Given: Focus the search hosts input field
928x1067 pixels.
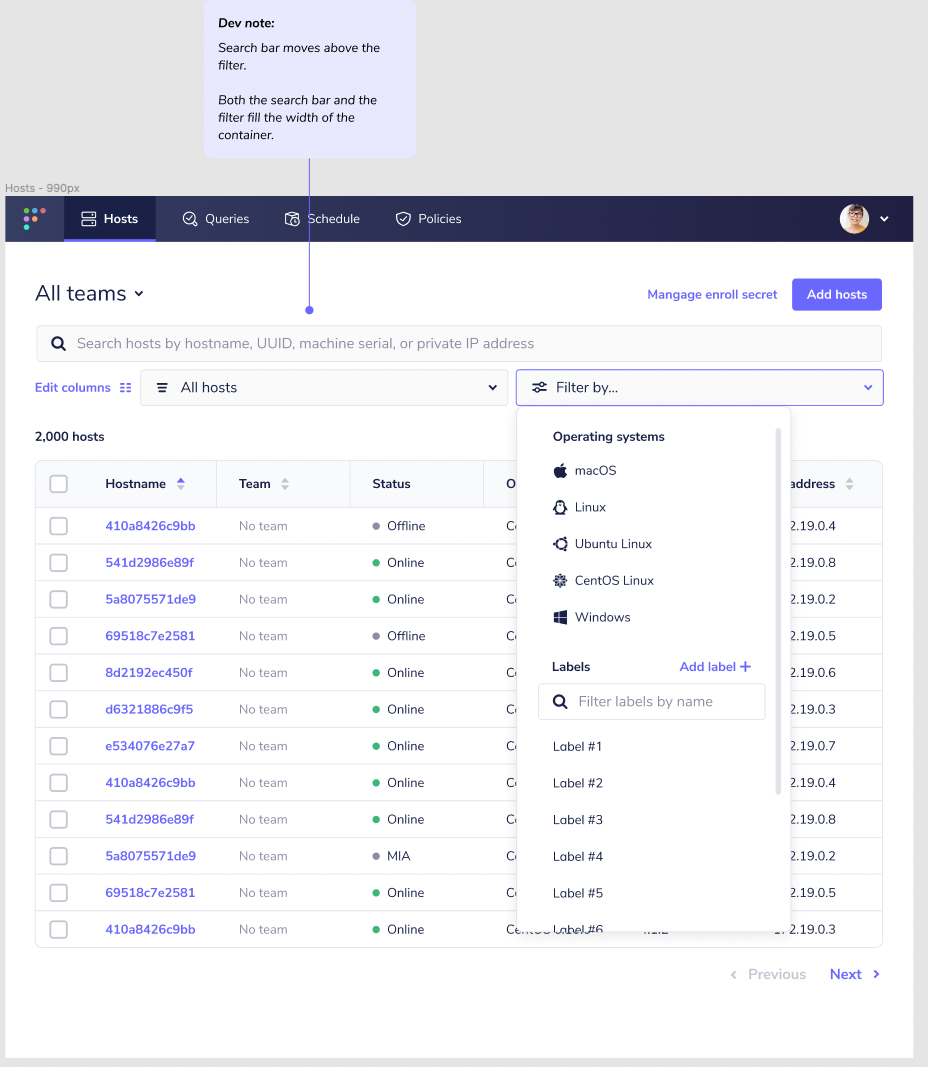Looking at the screenshot, I should (x=459, y=344).
